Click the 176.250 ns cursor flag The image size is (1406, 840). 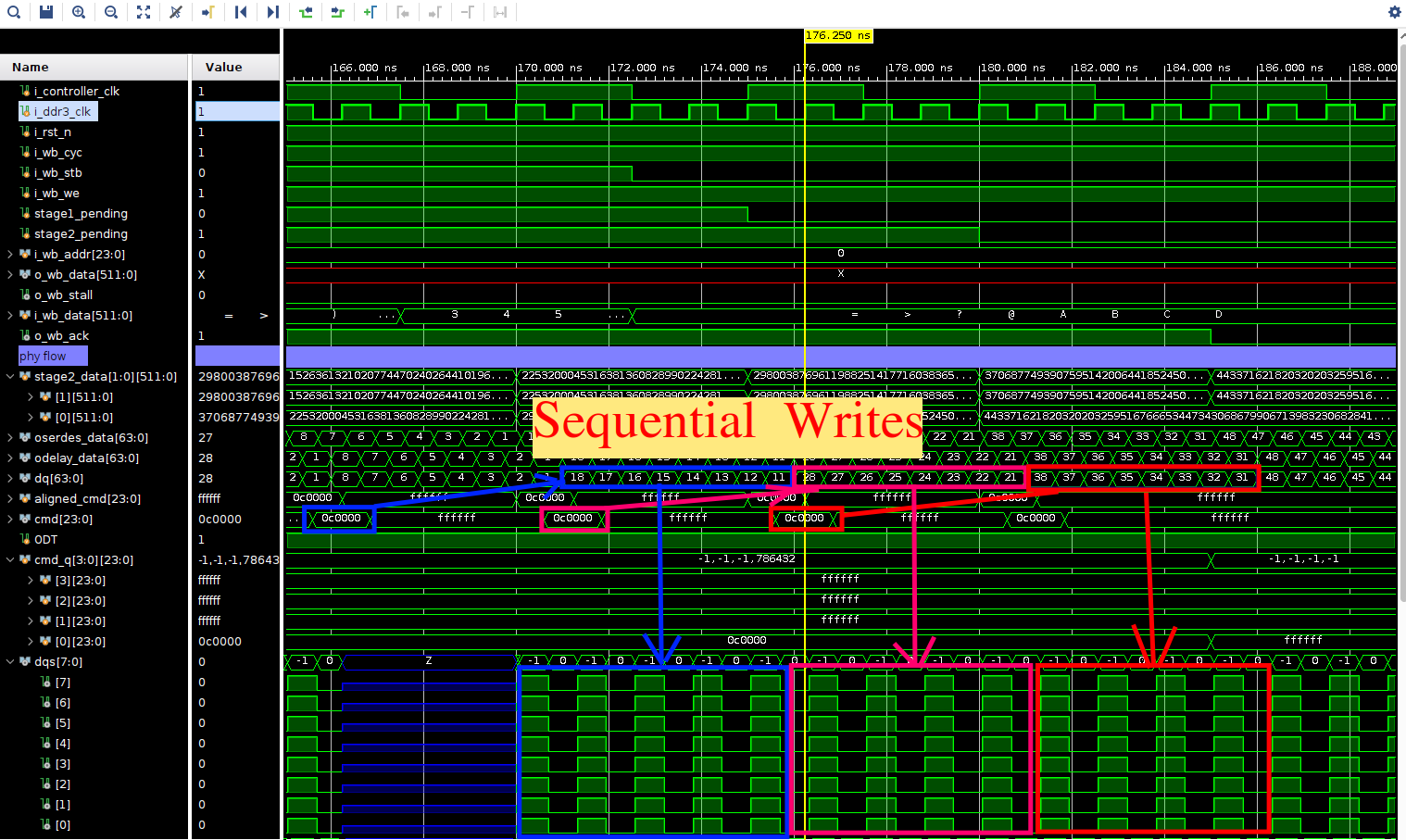tap(838, 35)
